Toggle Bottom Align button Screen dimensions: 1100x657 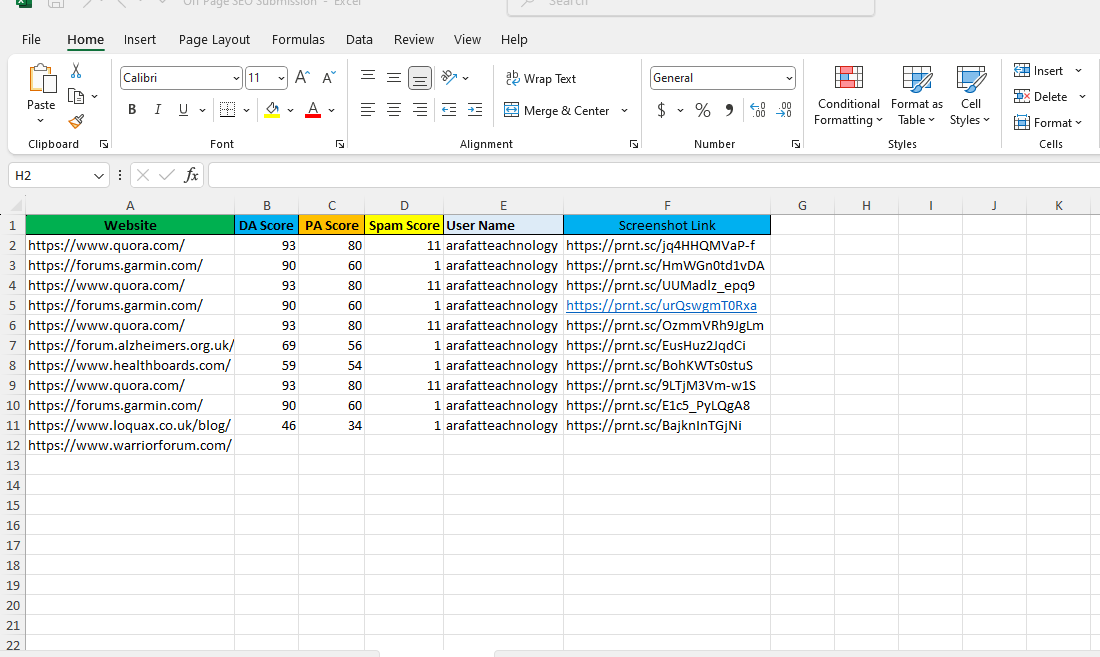[420, 78]
